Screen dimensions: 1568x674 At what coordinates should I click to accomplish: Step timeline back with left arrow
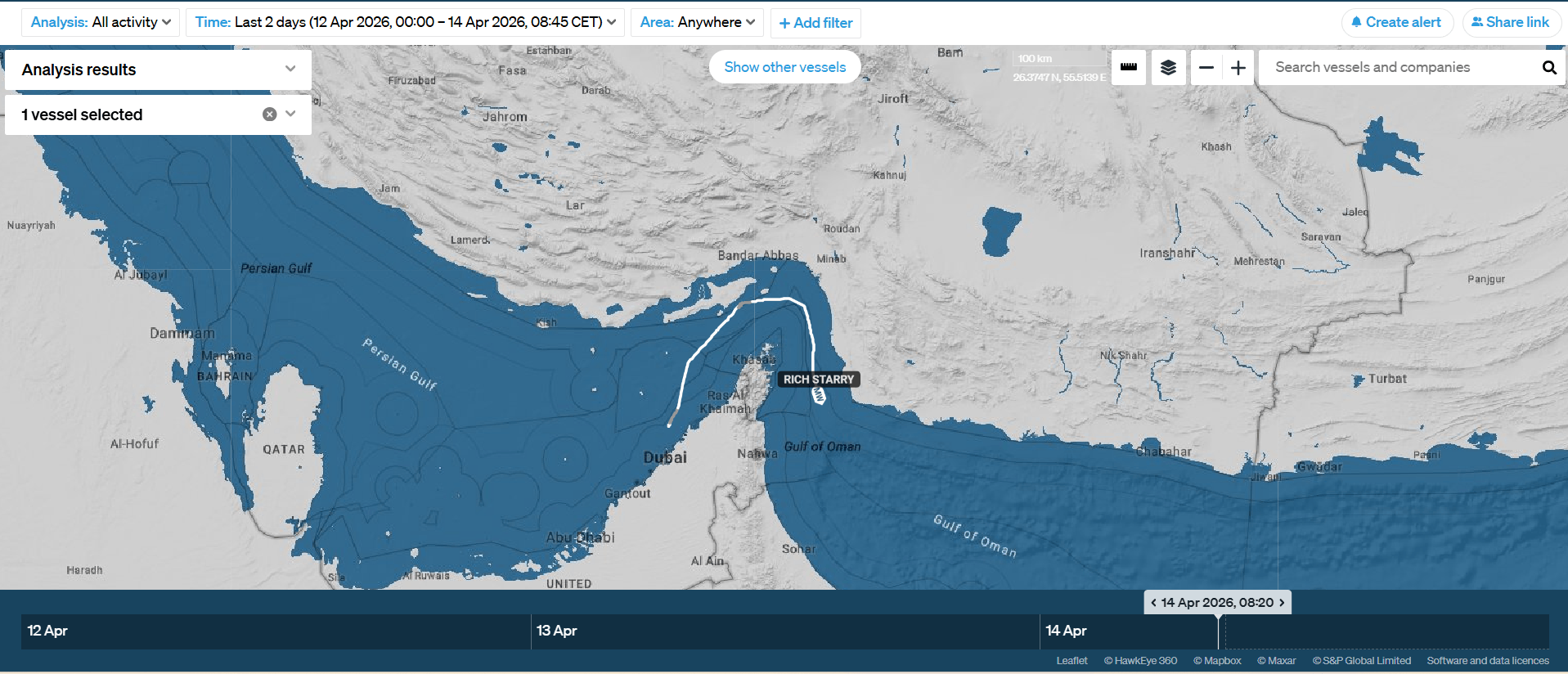click(x=1153, y=603)
